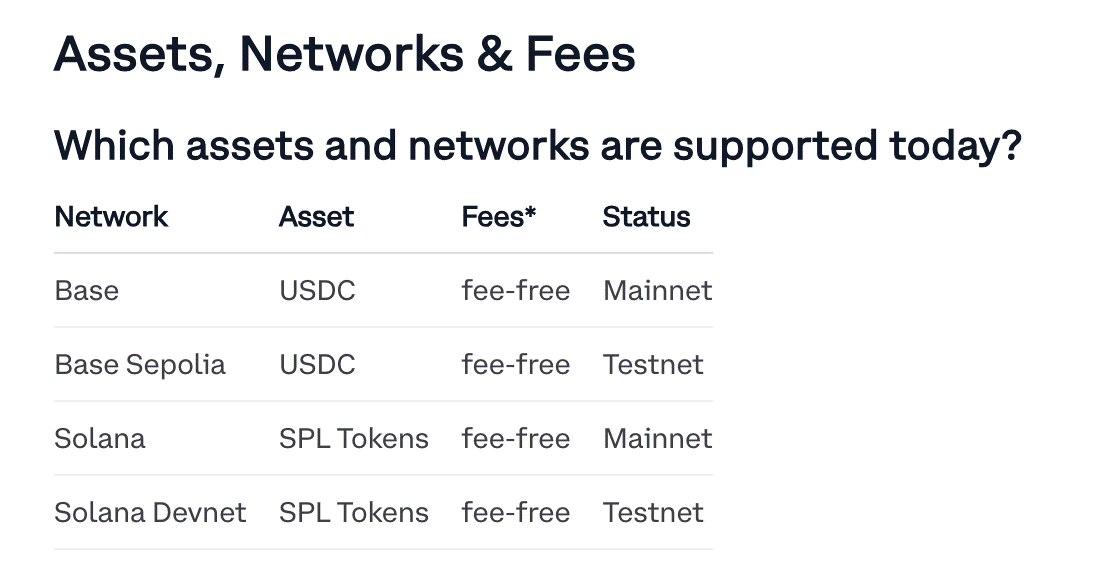This screenshot has height=570, width=1104.
Task: Select fee-free in the Solana Devnet row
Action: tap(515, 513)
